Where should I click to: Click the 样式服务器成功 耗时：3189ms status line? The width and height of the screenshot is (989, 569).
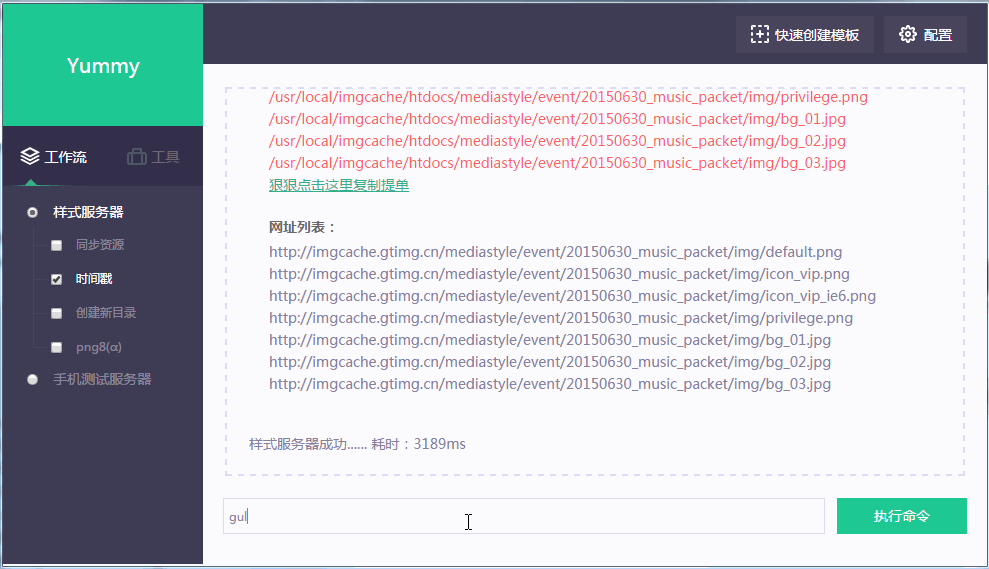357,444
